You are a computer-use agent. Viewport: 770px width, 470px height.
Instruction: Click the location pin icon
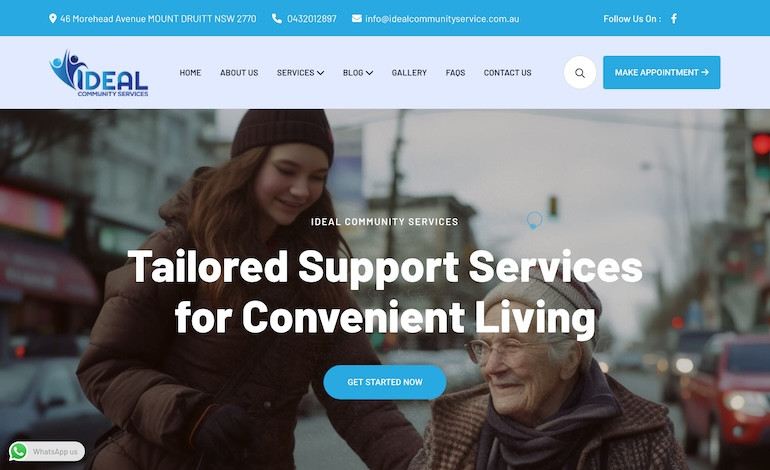pos(53,19)
